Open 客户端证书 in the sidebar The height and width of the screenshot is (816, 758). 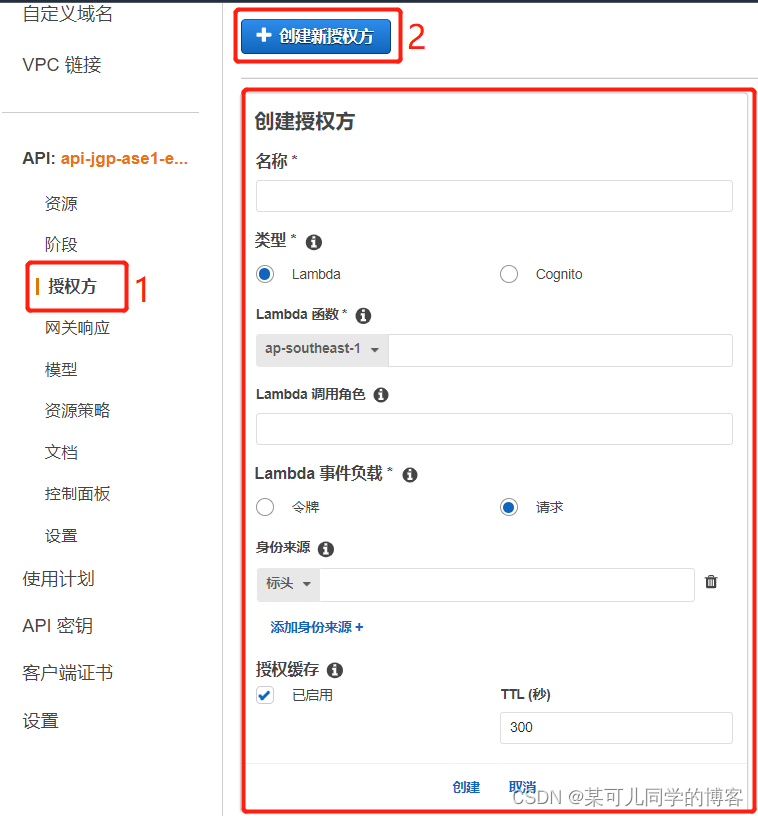point(68,673)
